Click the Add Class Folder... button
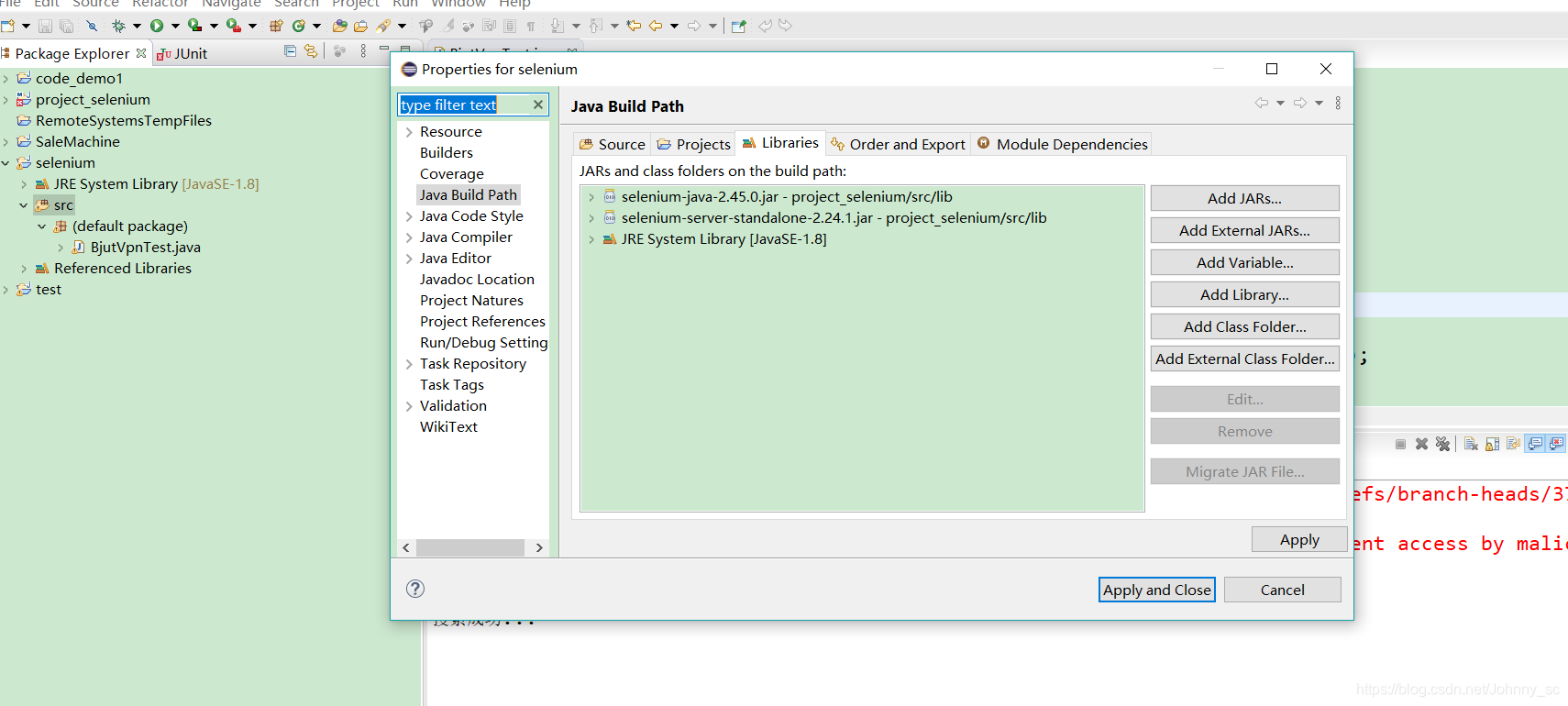The height and width of the screenshot is (706, 1568). point(1244,326)
